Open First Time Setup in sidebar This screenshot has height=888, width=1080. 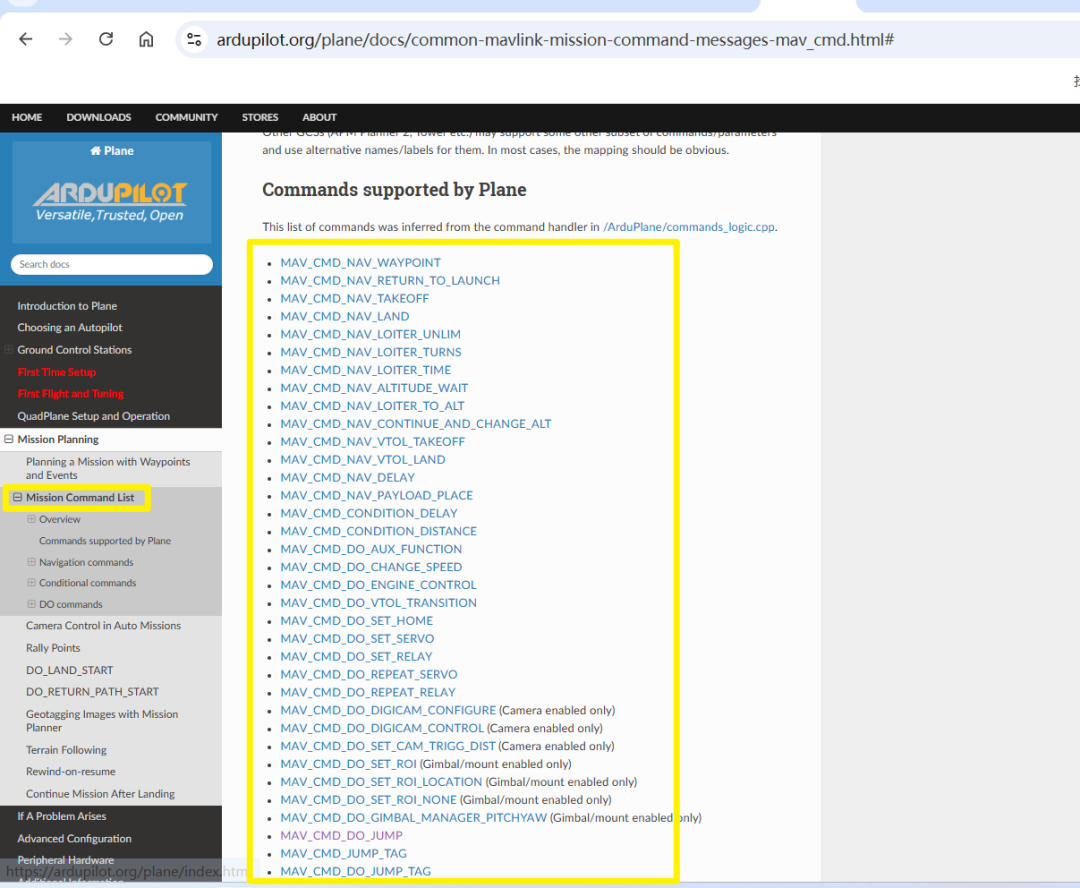click(x=56, y=372)
